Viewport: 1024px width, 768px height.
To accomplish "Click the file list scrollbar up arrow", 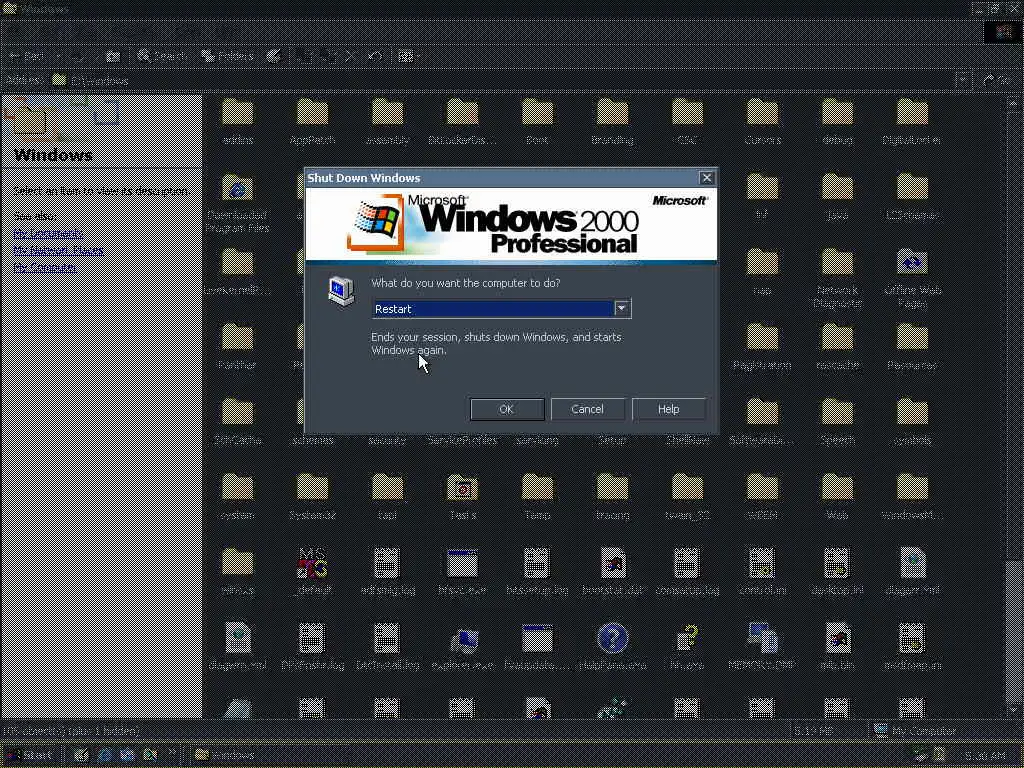I will tap(1014, 102).
